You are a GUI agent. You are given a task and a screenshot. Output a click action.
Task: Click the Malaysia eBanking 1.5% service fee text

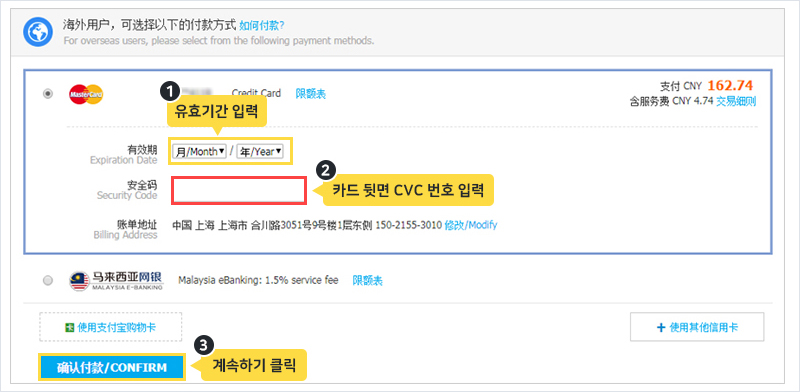(x=258, y=280)
